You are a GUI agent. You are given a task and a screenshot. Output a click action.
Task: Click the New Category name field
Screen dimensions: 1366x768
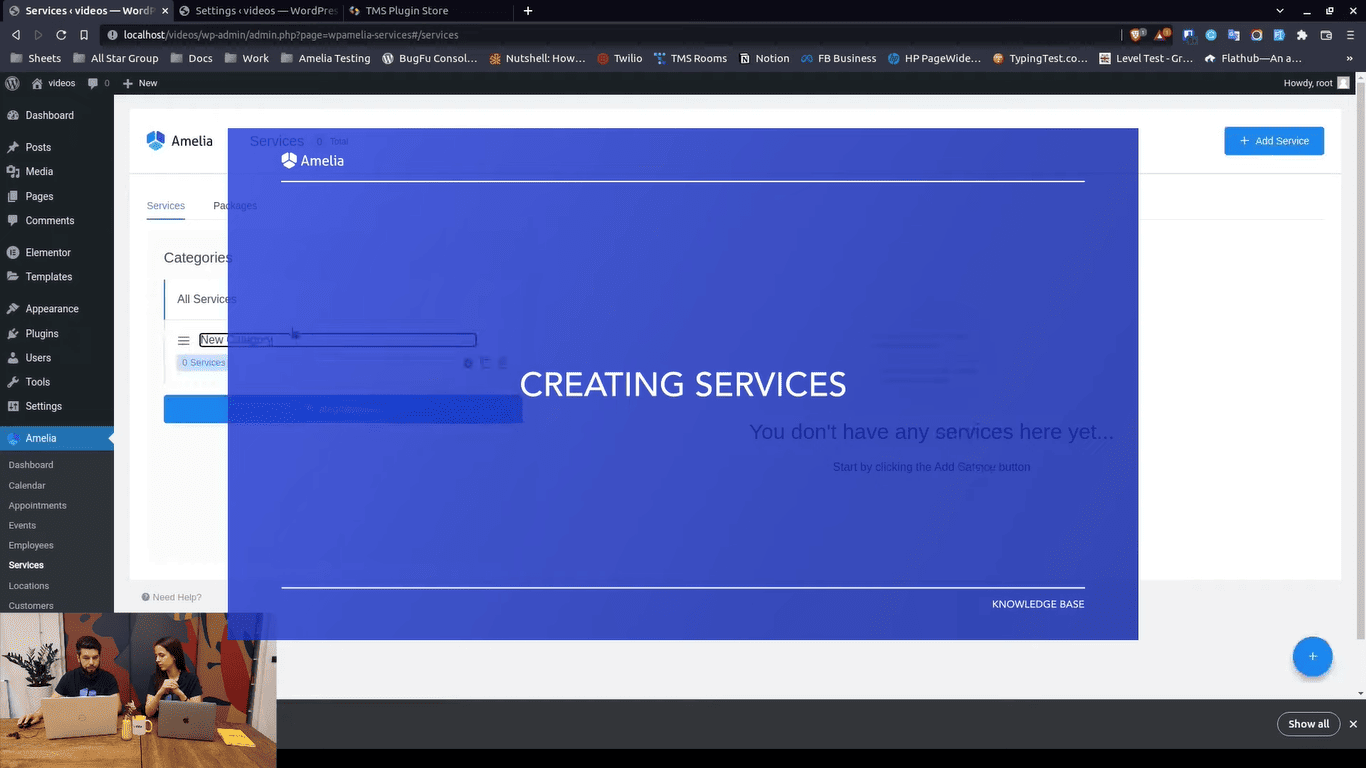pos(338,340)
